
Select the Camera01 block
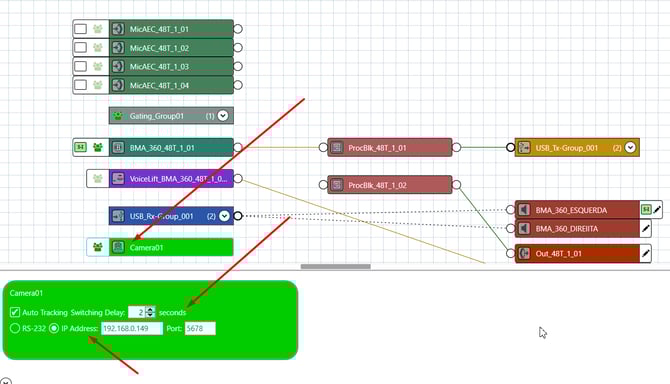(171, 247)
